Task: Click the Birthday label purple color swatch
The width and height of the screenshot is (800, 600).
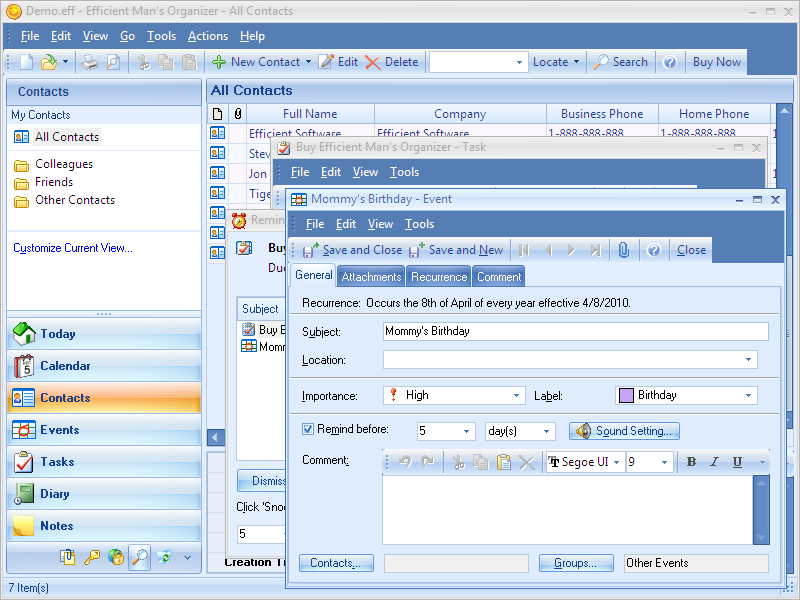Action: (626, 396)
